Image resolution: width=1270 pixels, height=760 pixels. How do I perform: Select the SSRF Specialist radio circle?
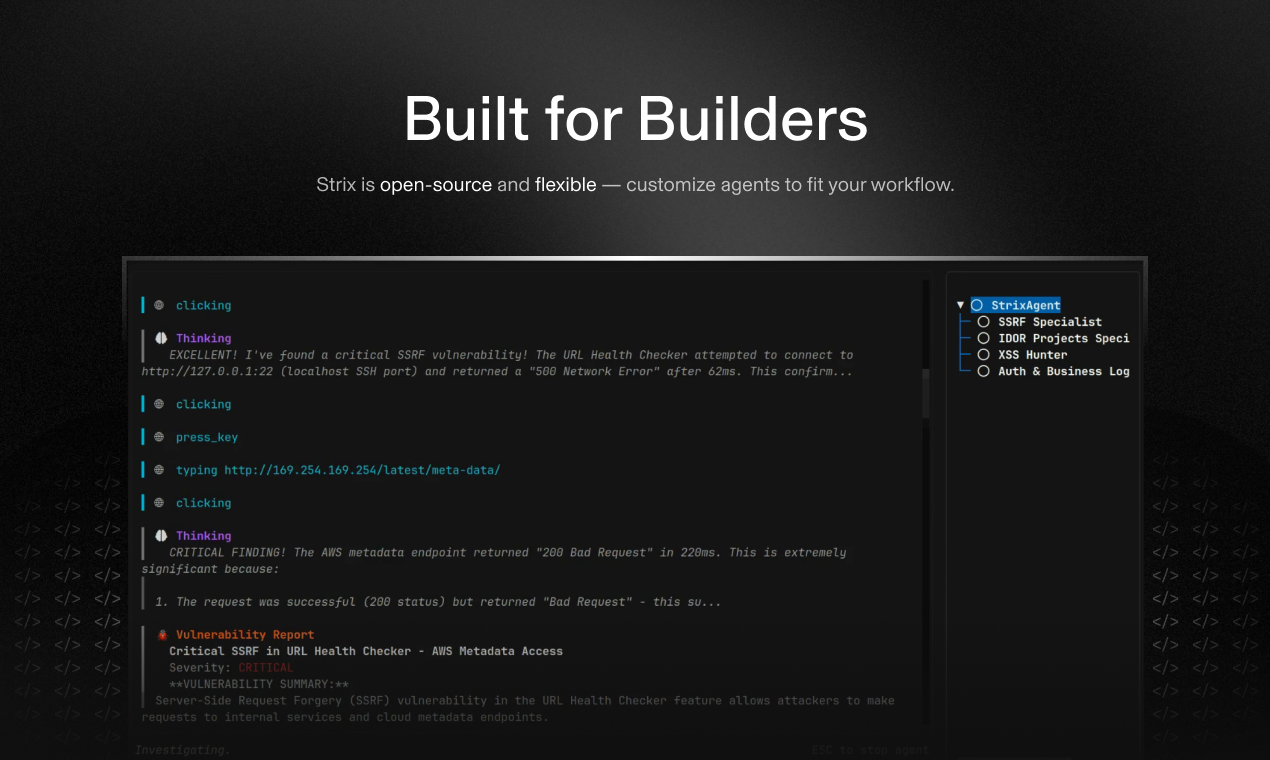[984, 322]
